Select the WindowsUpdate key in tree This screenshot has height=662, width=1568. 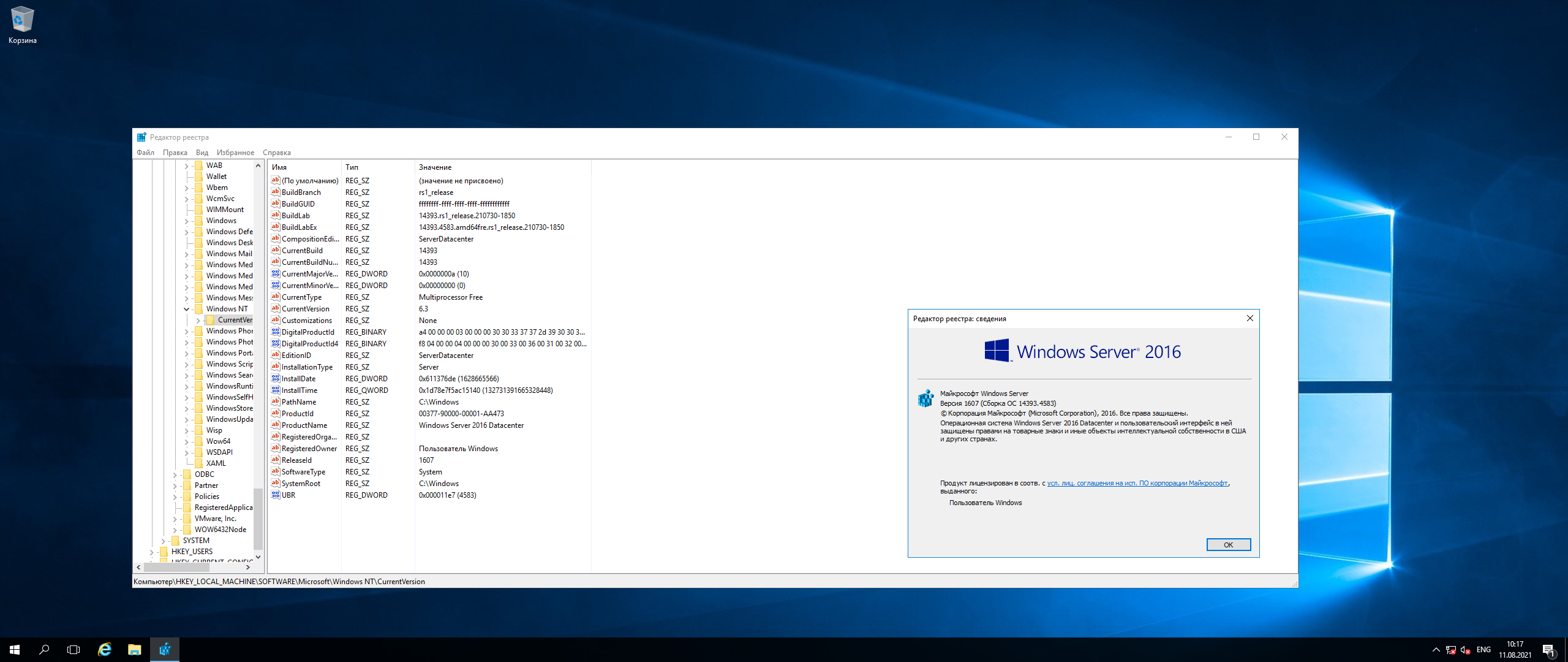pos(230,419)
